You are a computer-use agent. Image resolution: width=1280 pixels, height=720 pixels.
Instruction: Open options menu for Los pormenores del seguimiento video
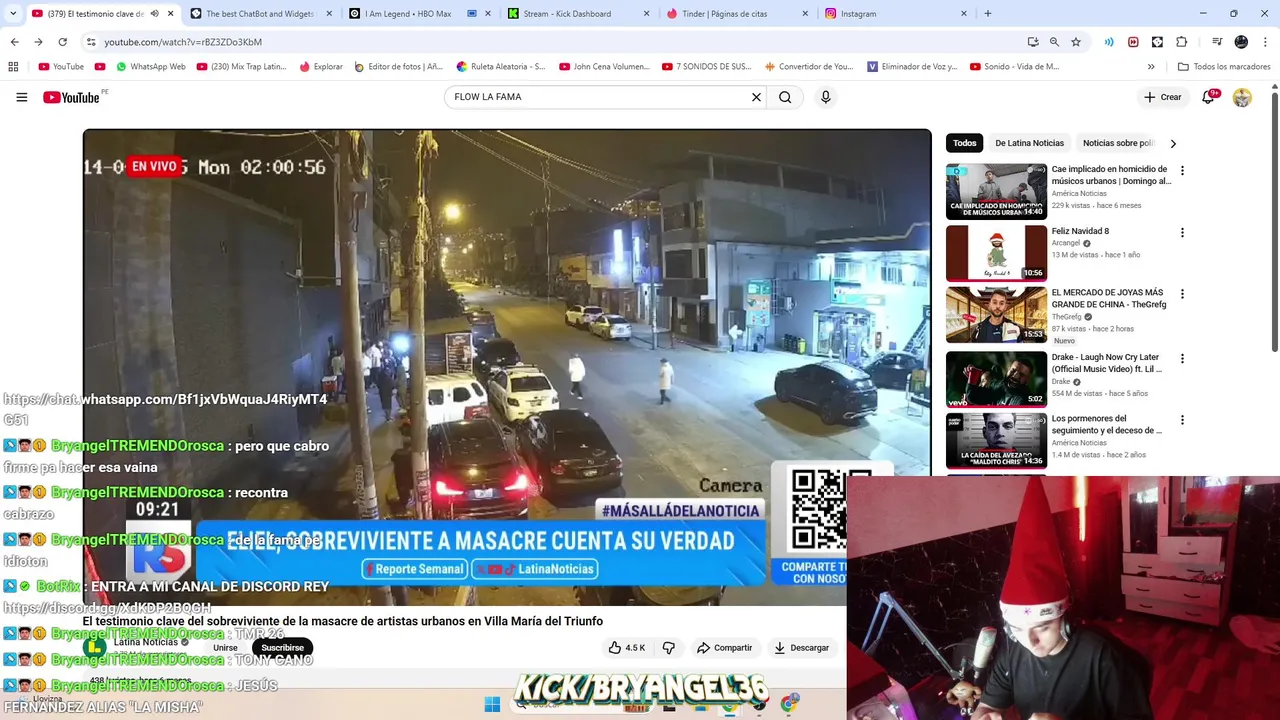click(1182, 421)
